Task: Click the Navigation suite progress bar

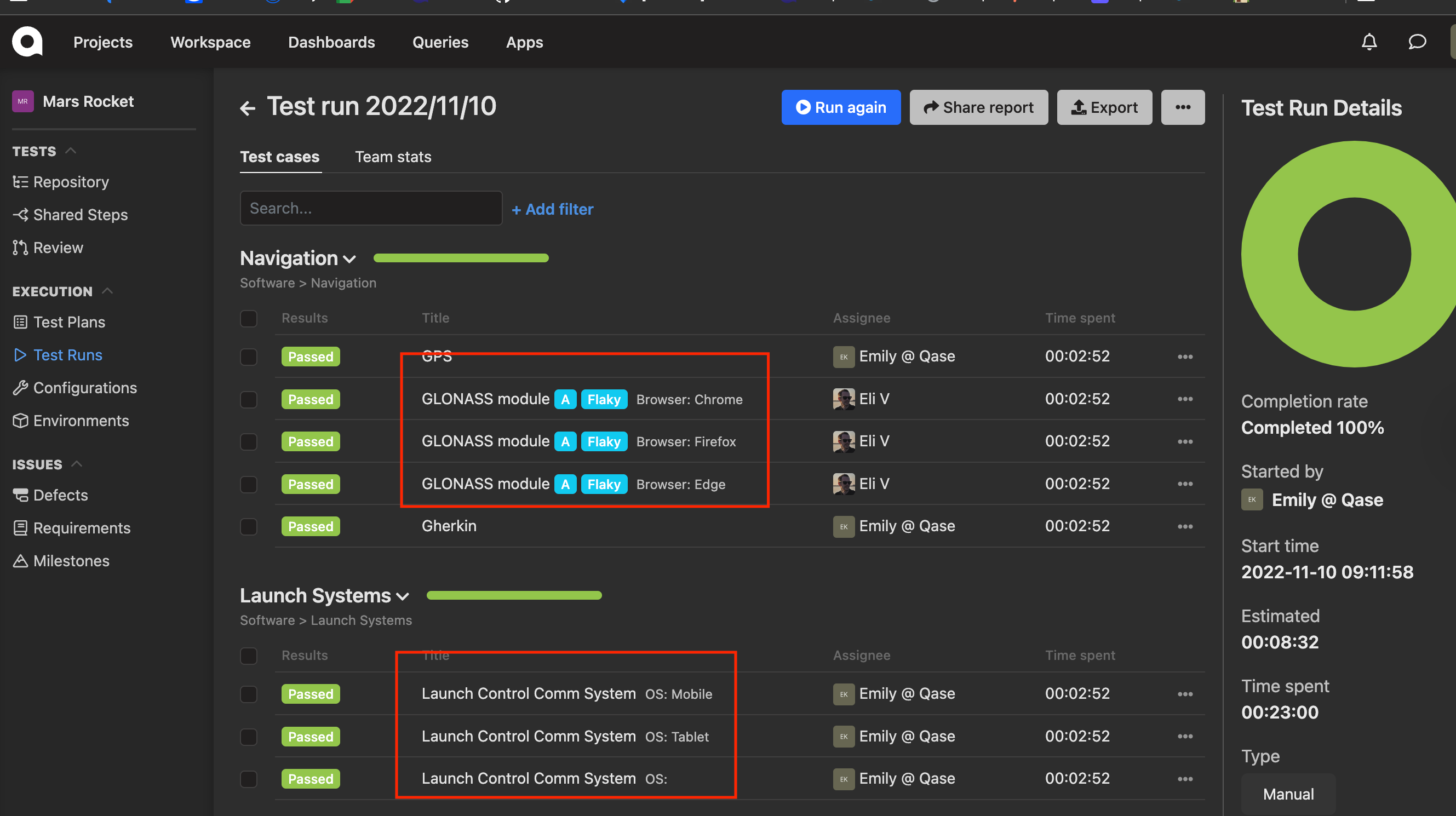Action: pyautogui.click(x=461, y=258)
